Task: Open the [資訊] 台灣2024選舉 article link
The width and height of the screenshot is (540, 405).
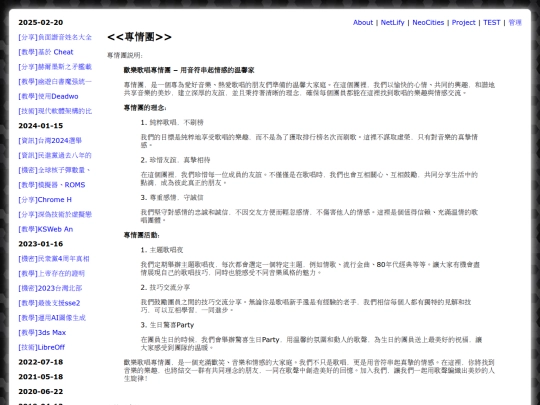Action: 50,141
